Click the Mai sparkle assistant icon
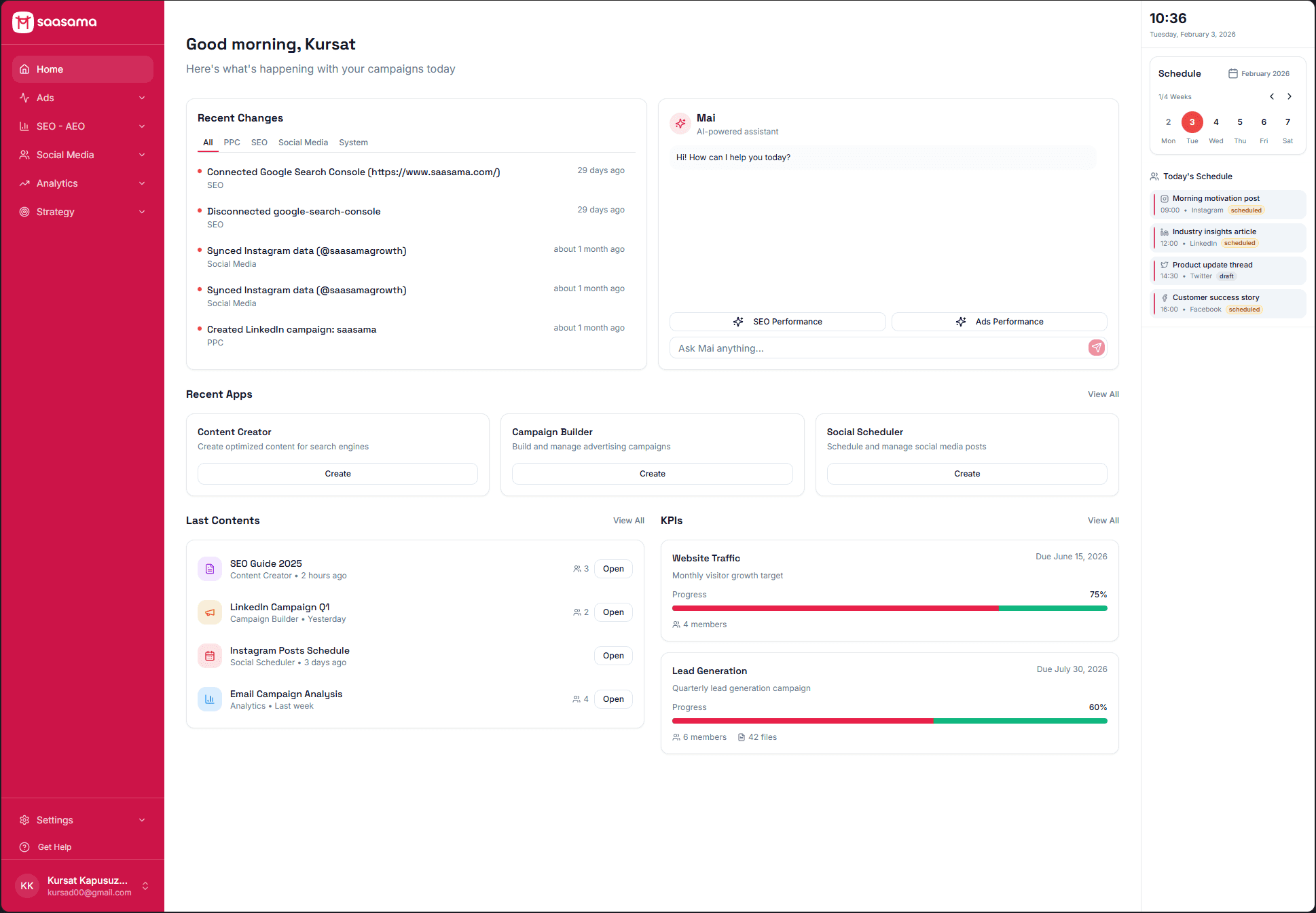The width and height of the screenshot is (1316, 913). 680,124
